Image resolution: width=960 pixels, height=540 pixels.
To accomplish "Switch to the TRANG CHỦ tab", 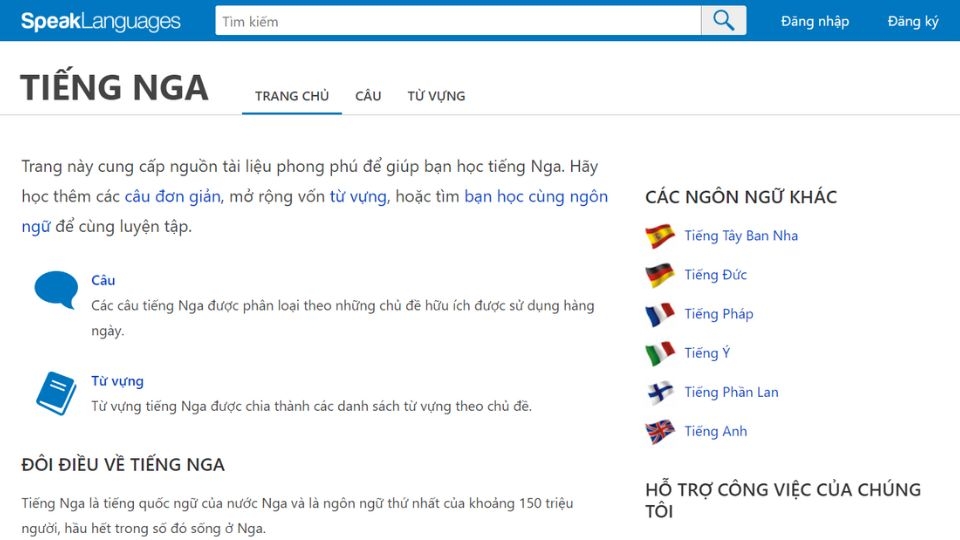I will coord(292,96).
